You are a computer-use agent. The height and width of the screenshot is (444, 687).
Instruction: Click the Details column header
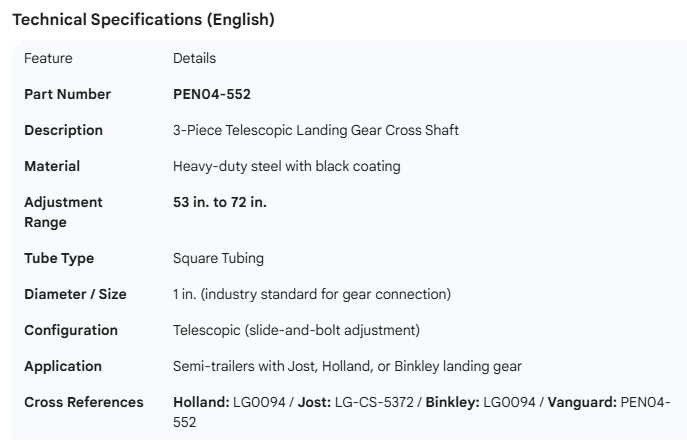click(194, 58)
